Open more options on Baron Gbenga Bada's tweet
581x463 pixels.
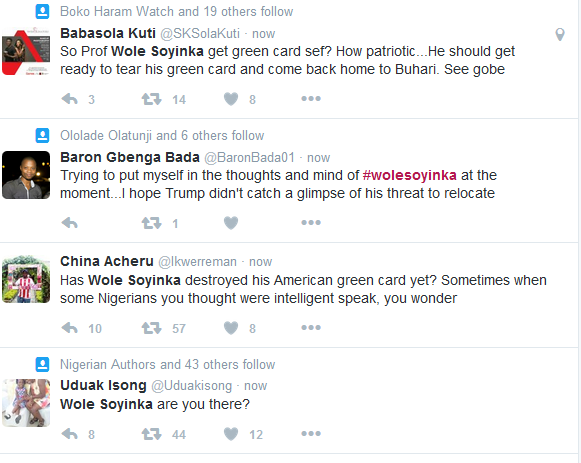tap(311, 223)
